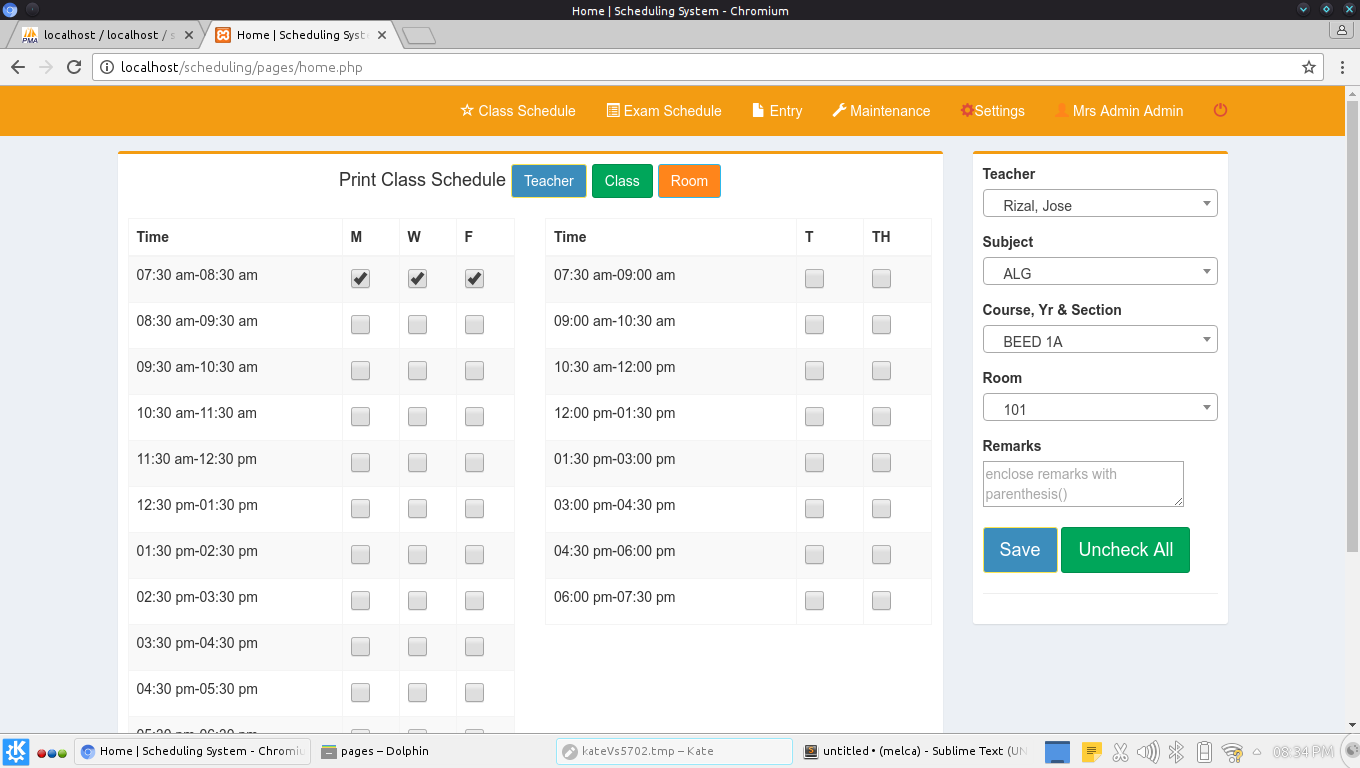Screen dimensions: 1360x768
Task: Open the Subject dropdown showing ALG
Action: (1100, 271)
